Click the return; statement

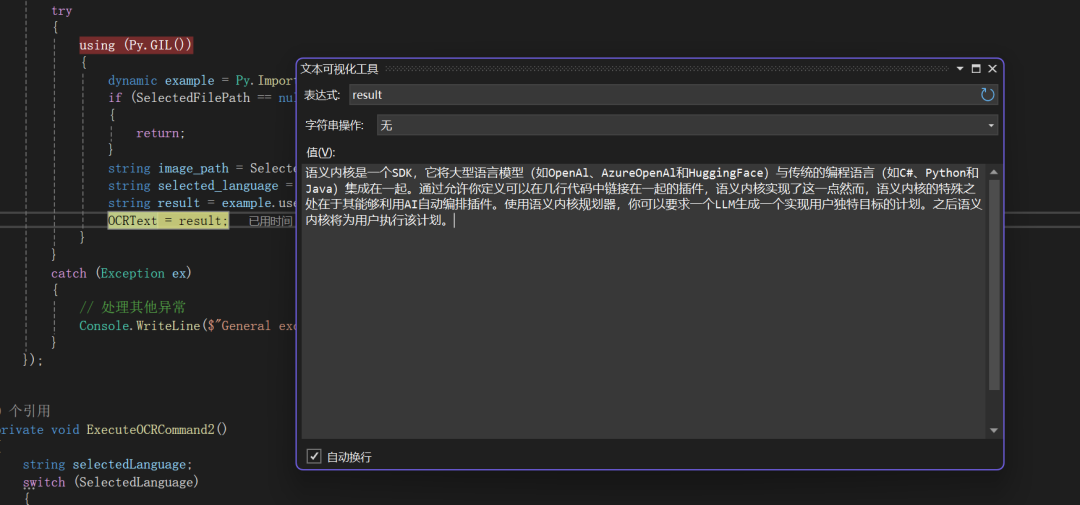160,133
